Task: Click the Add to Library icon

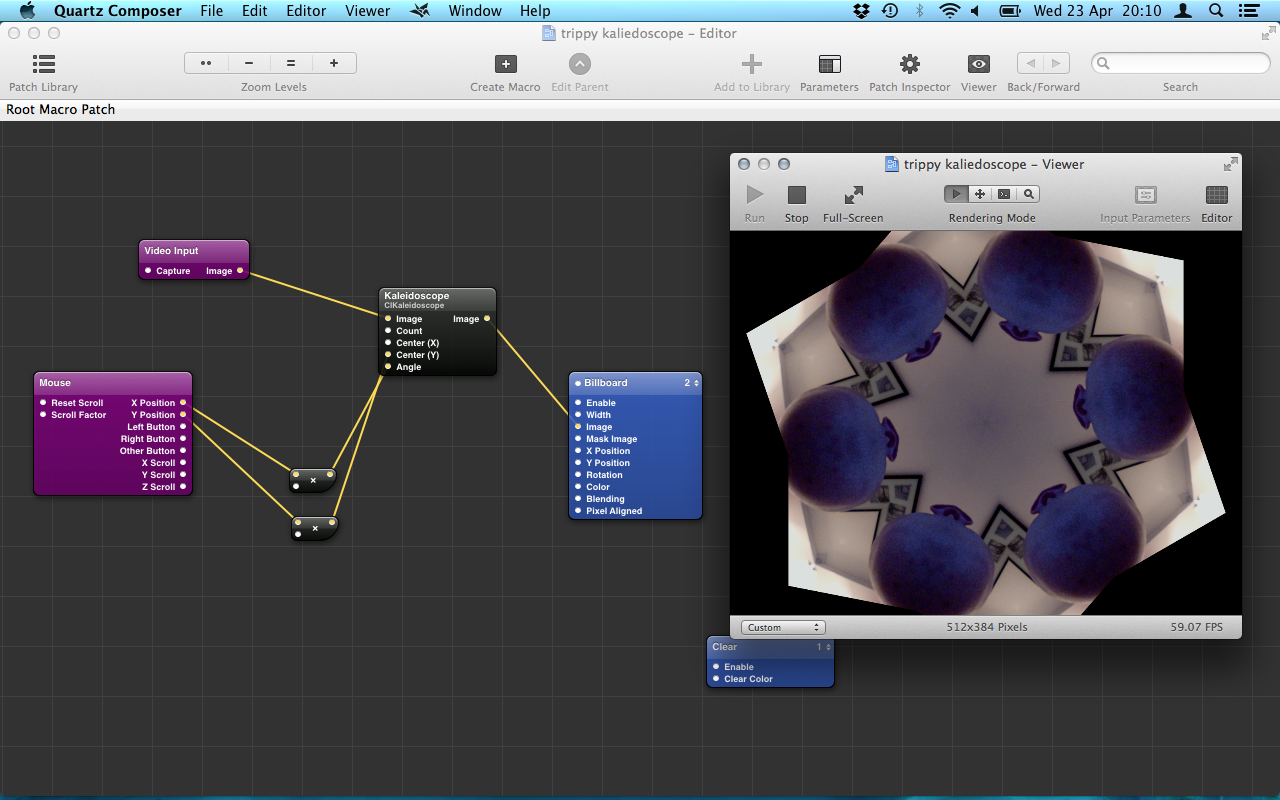Action: tap(751, 65)
